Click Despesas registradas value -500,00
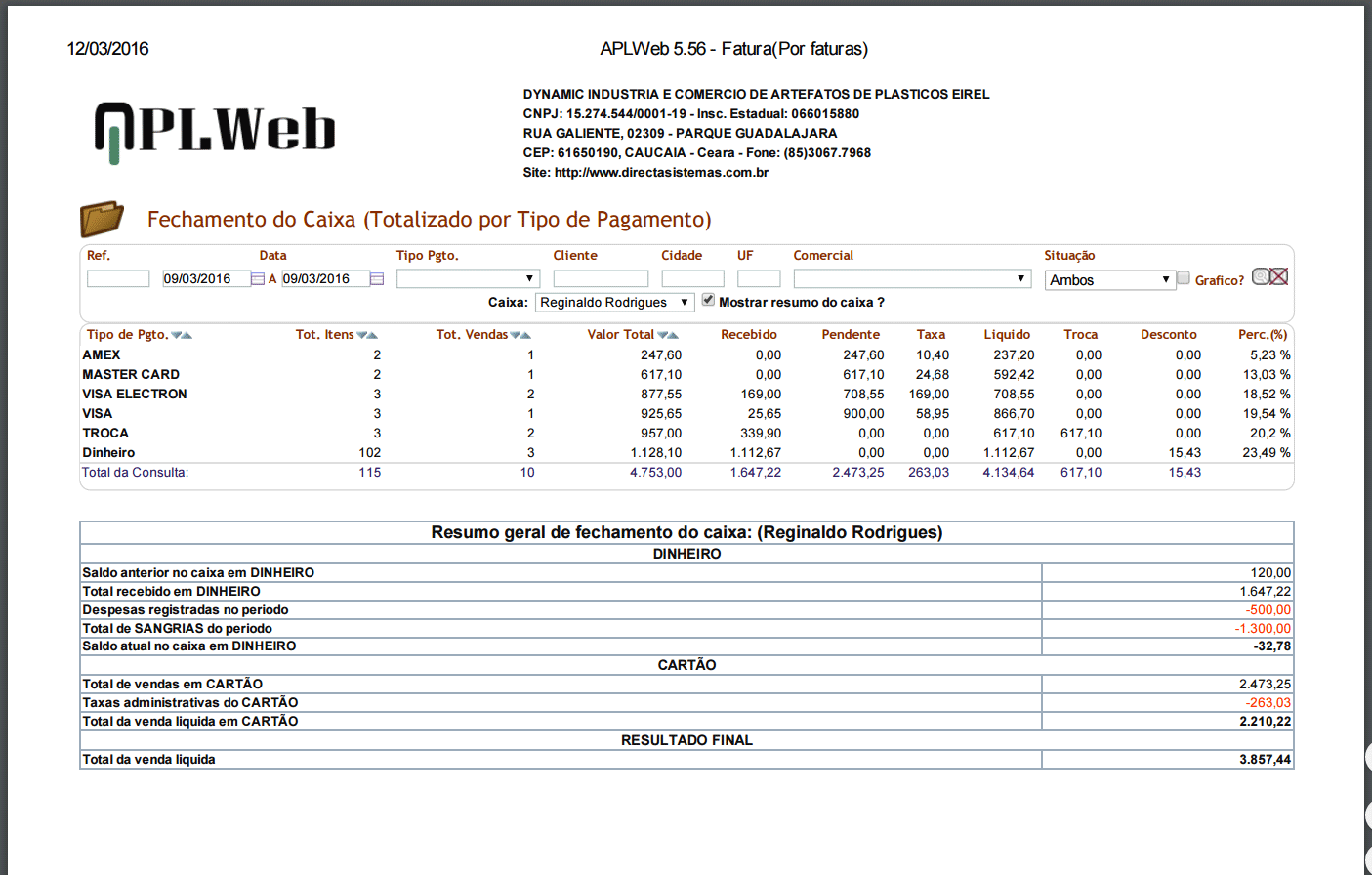The image size is (1372, 875). click(1268, 610)
